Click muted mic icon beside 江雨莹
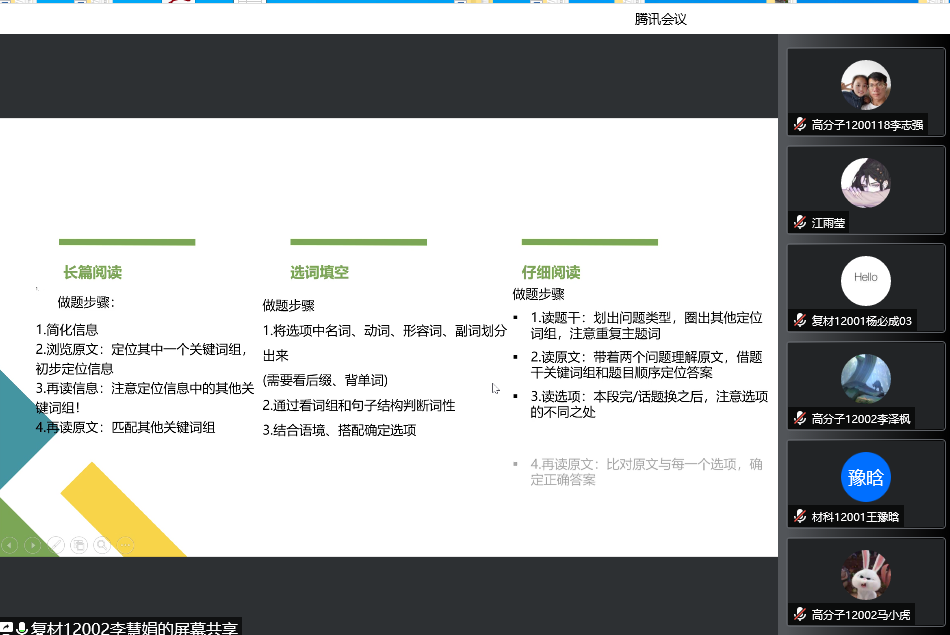The image size is (950, 635). pos(800,222)
